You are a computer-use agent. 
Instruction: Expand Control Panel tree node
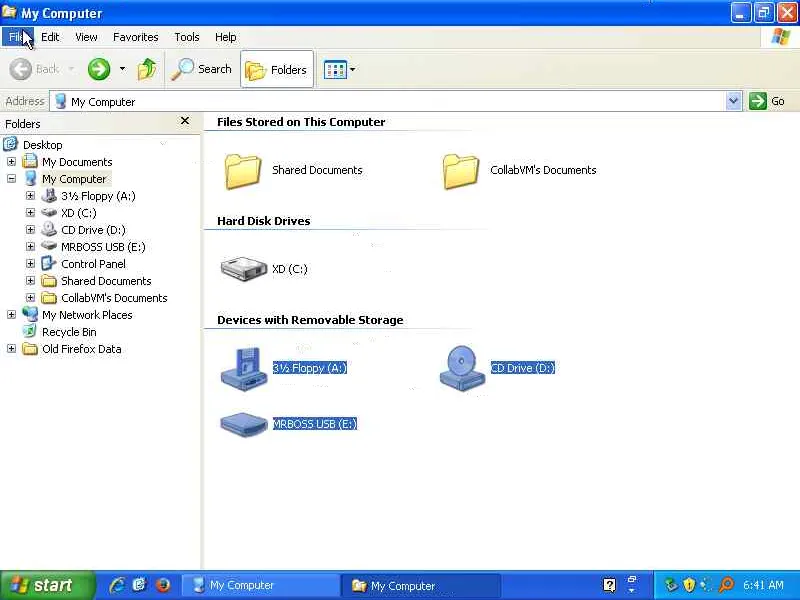30,264
